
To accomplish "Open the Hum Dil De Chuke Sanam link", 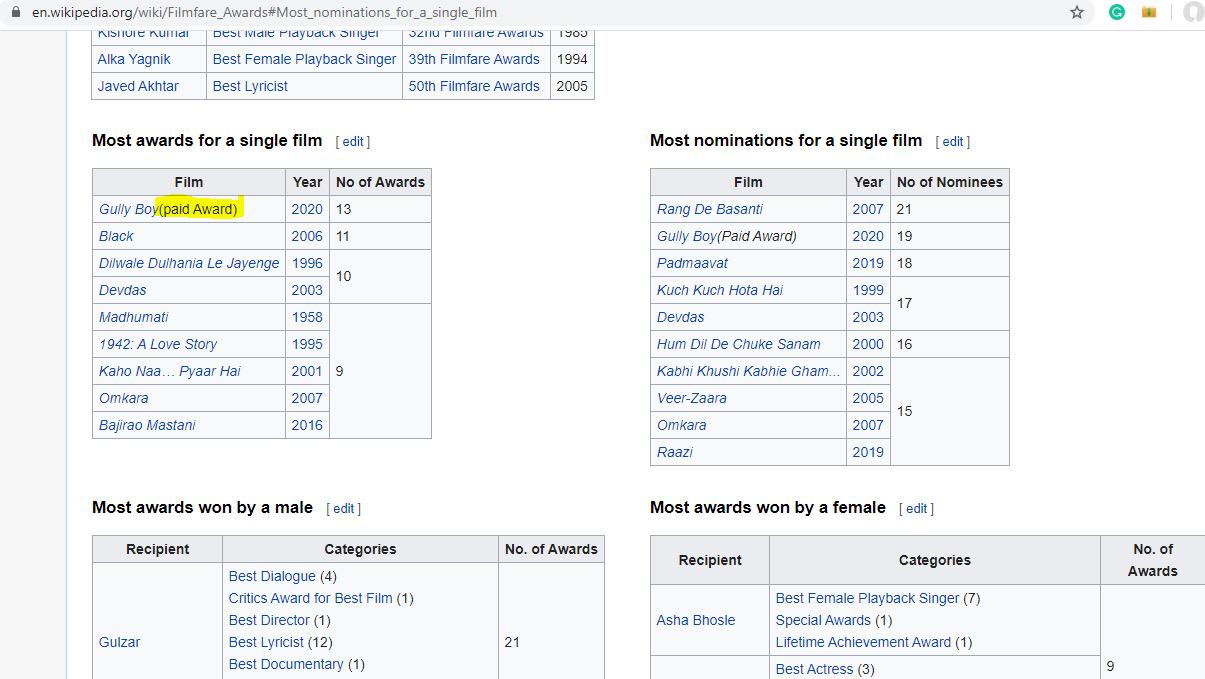I will [739, 344].
